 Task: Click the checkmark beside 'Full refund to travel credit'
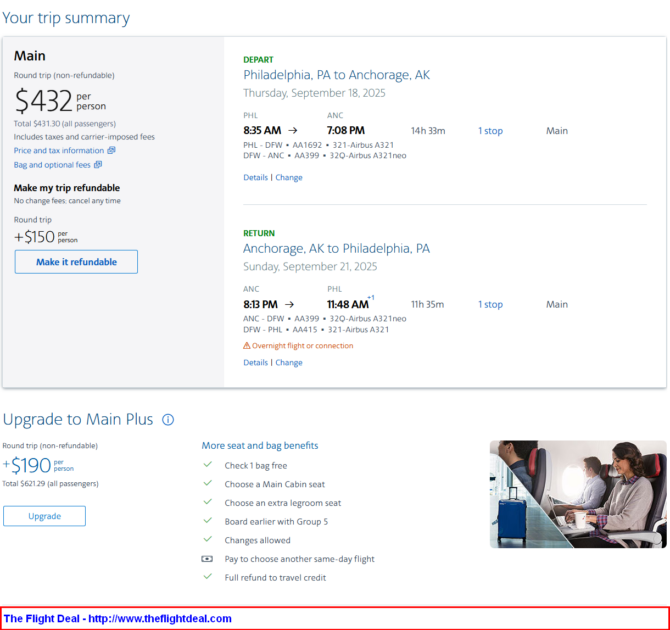208,577
